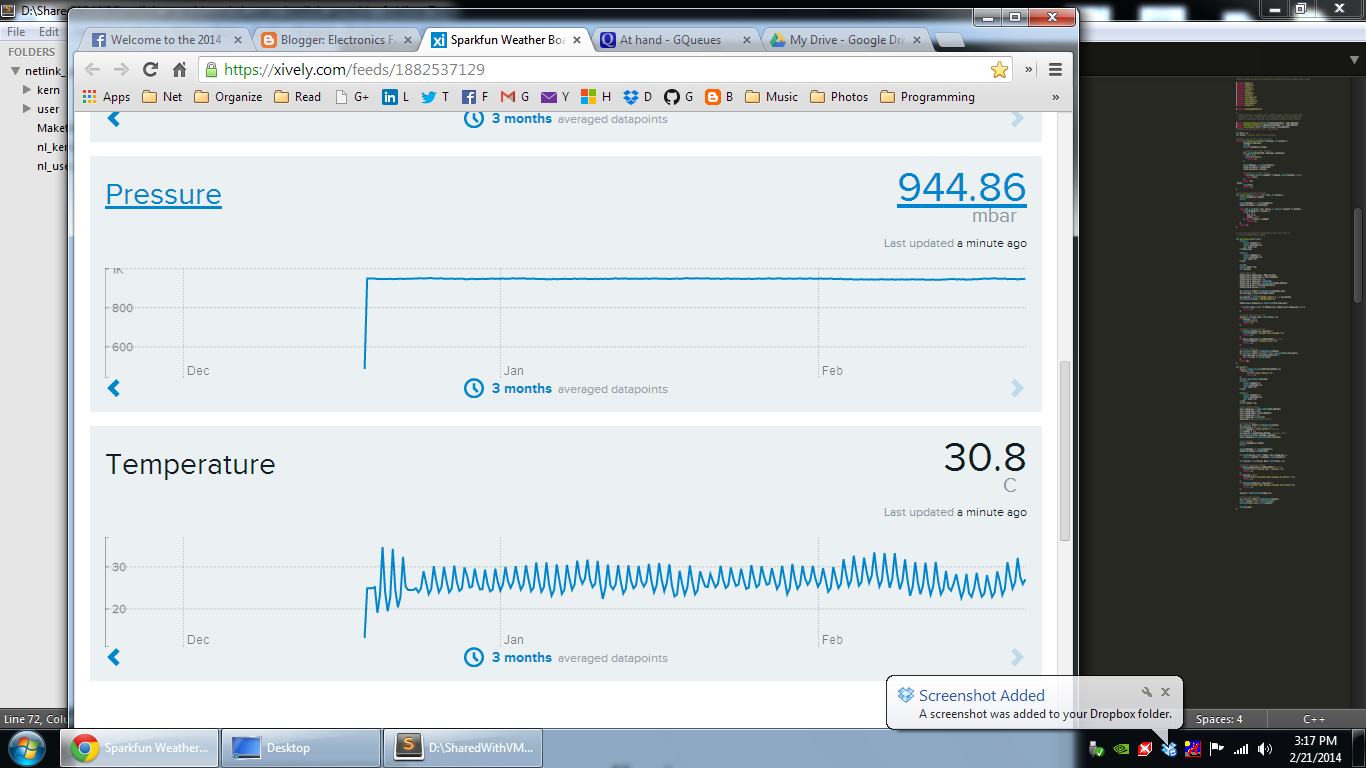Screen dimensions: 1366x768
Task: Click the clock icon beside 3 months on Pressure chart
Action: pyautogui.click(x=473, y=388)
